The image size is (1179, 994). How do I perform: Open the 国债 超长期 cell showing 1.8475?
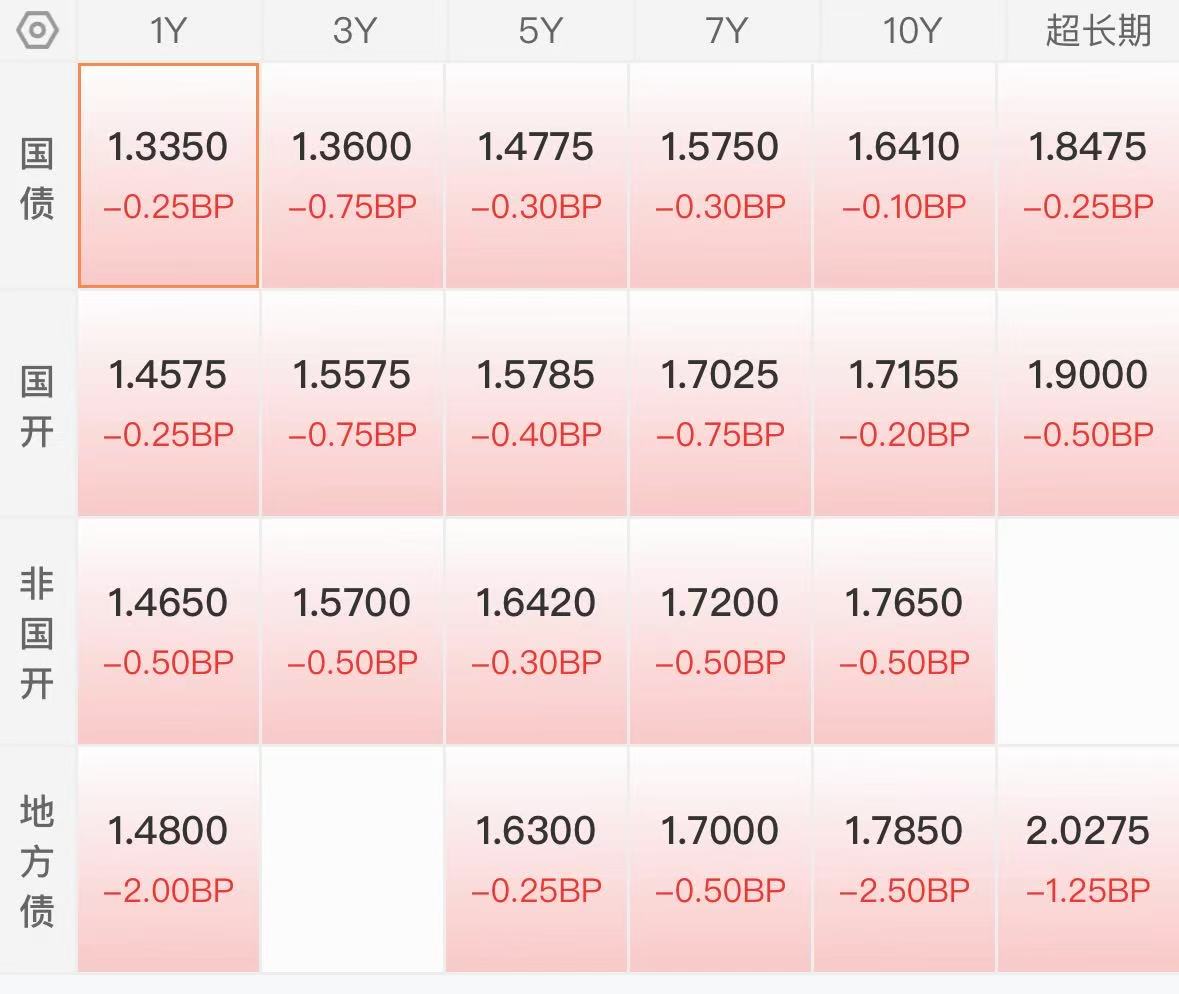pyautogui.click(x=1089, y=175)
